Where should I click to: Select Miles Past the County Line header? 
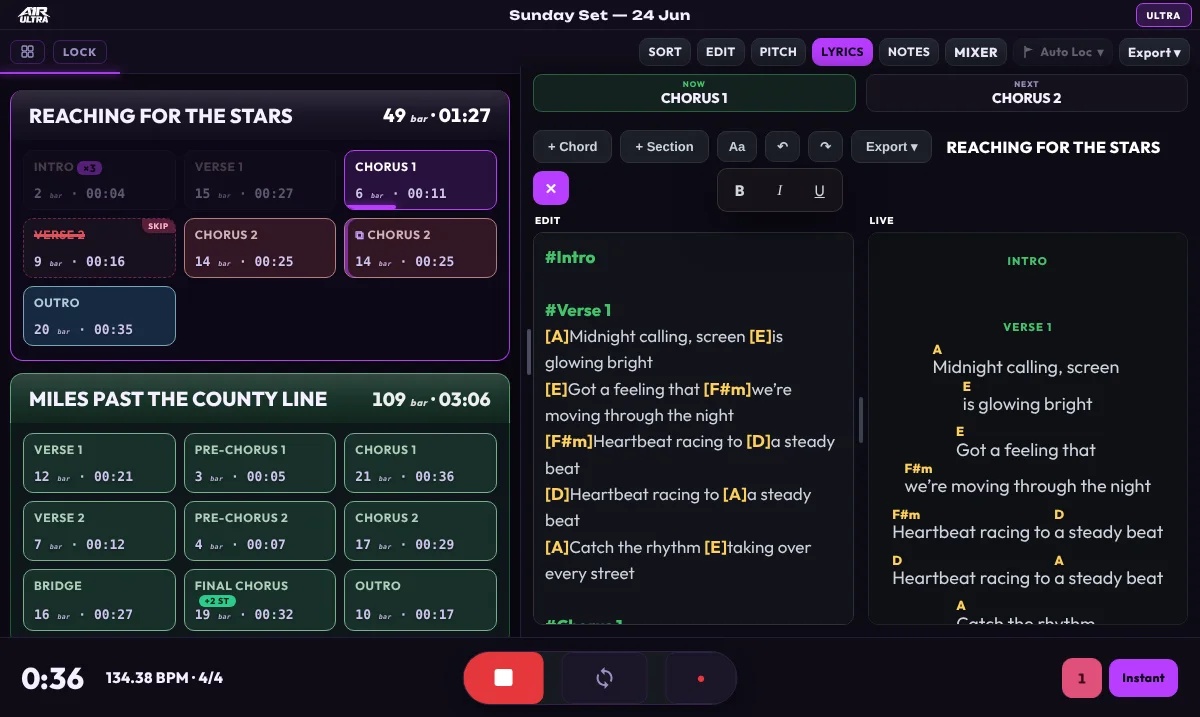point(260,399)
